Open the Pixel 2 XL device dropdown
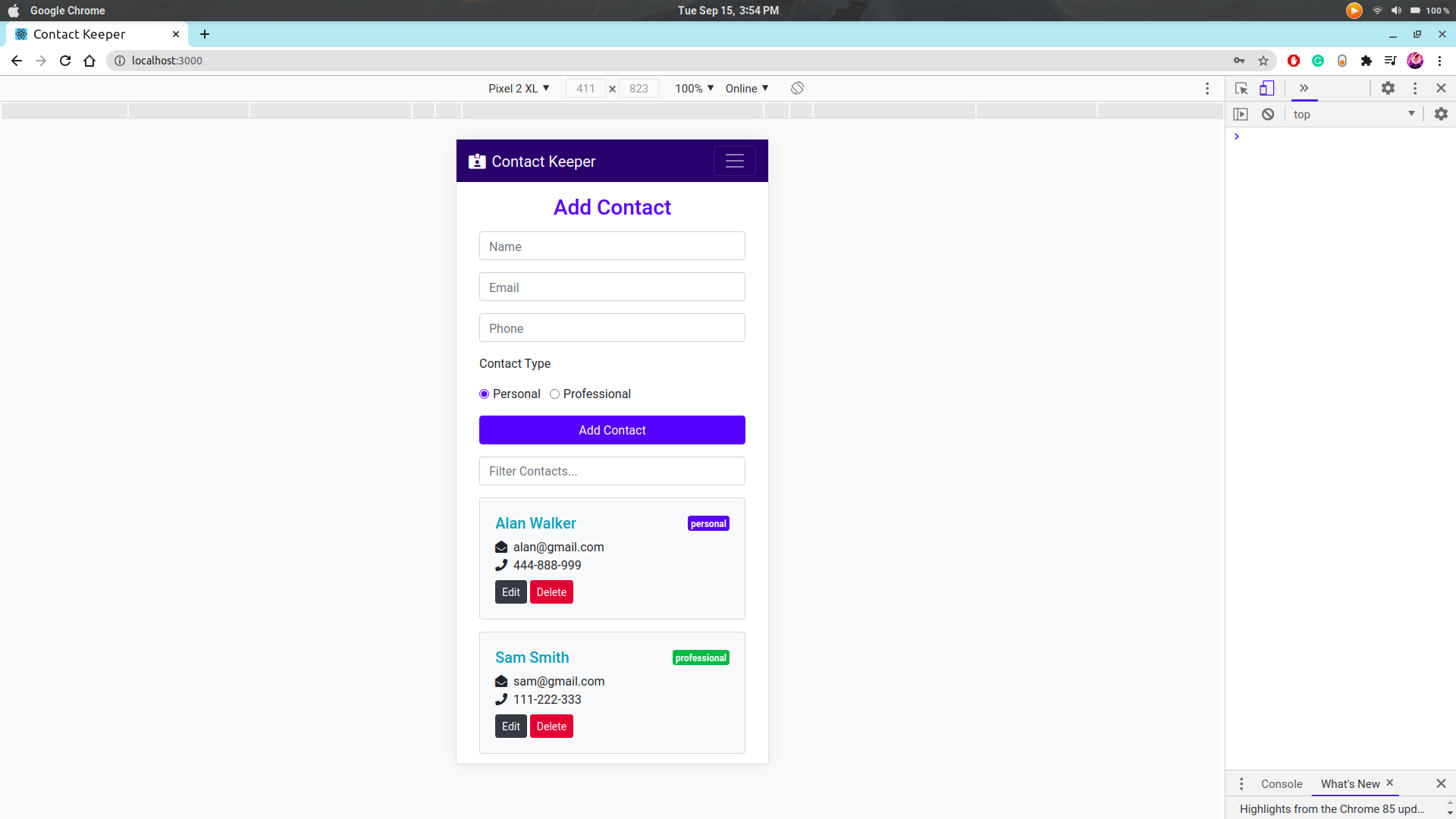This screenshot has height=819, width=1456. click(519, 89)
